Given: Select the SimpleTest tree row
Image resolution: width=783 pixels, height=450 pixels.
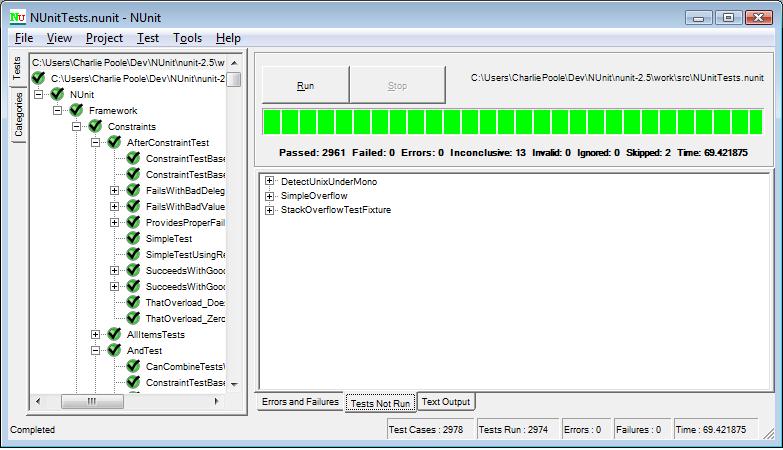Looking at the screenshot, I should [x=168, y=238].
